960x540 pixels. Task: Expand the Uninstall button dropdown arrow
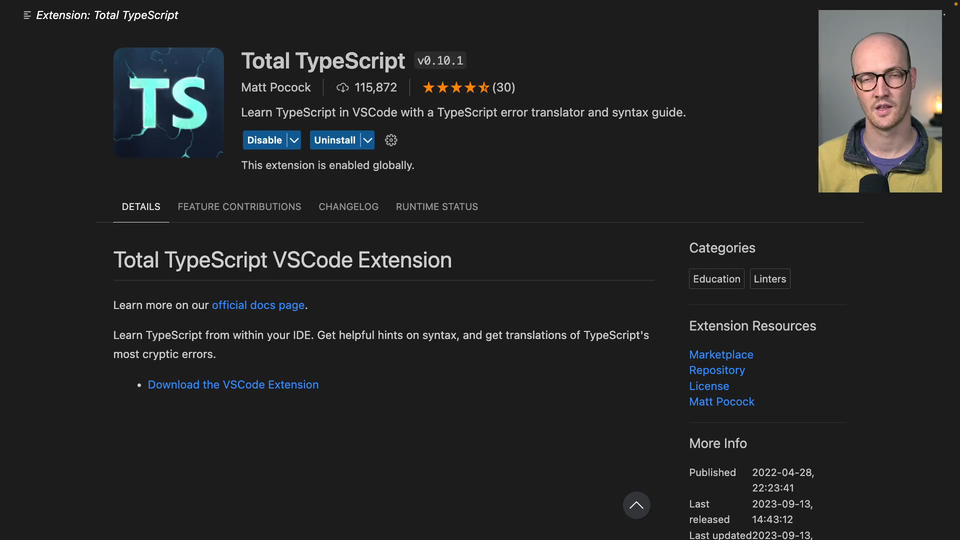[x=367, y=140]
